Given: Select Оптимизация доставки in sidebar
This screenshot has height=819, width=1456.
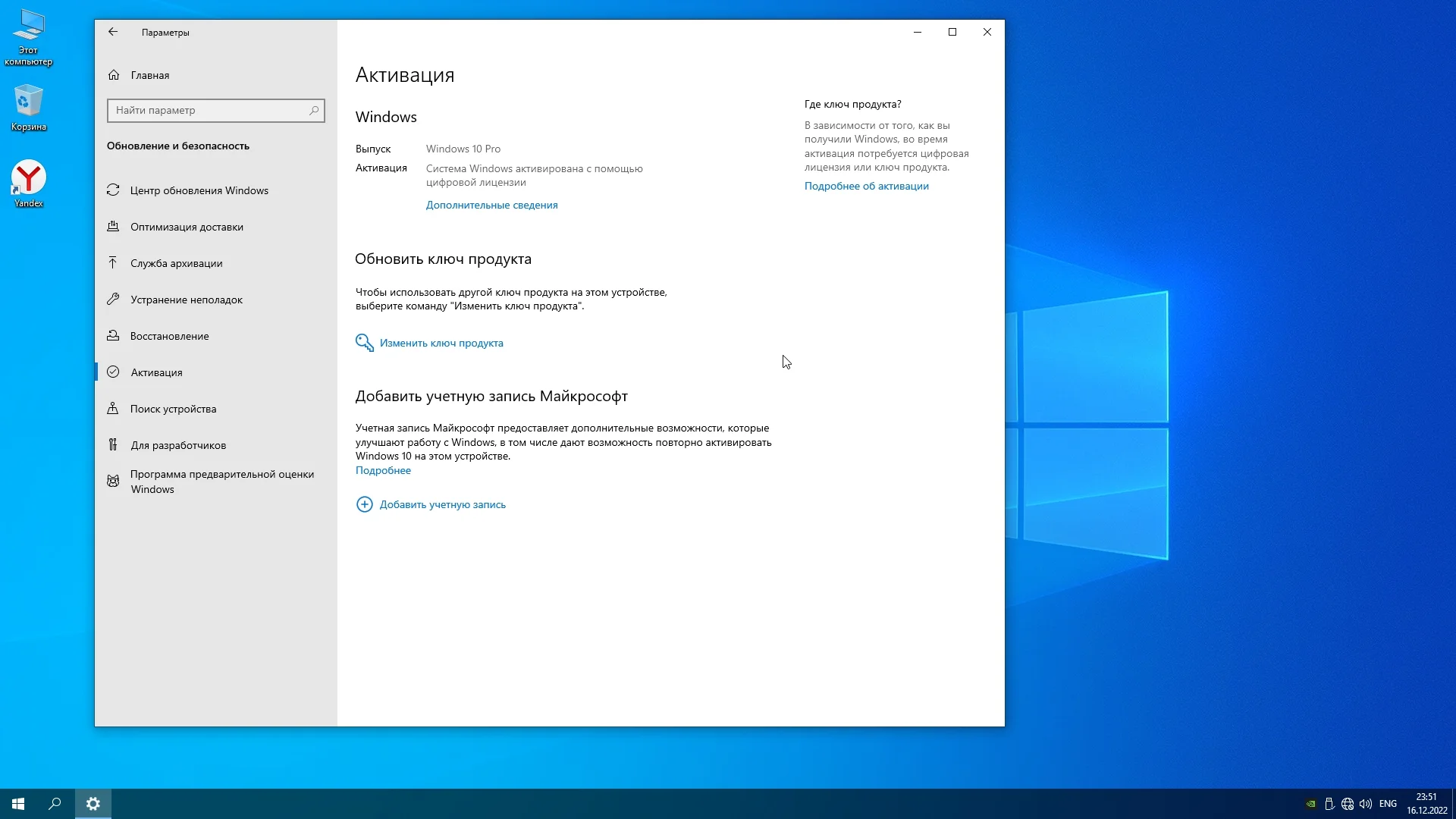Looking at the screenshot, I should tap(187, 227).
